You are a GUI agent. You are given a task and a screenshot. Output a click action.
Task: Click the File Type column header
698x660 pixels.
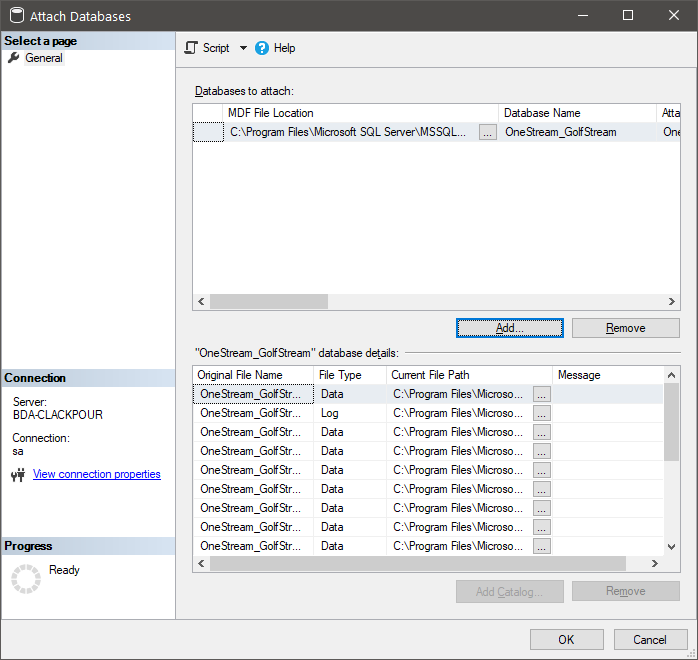(350, 375)
